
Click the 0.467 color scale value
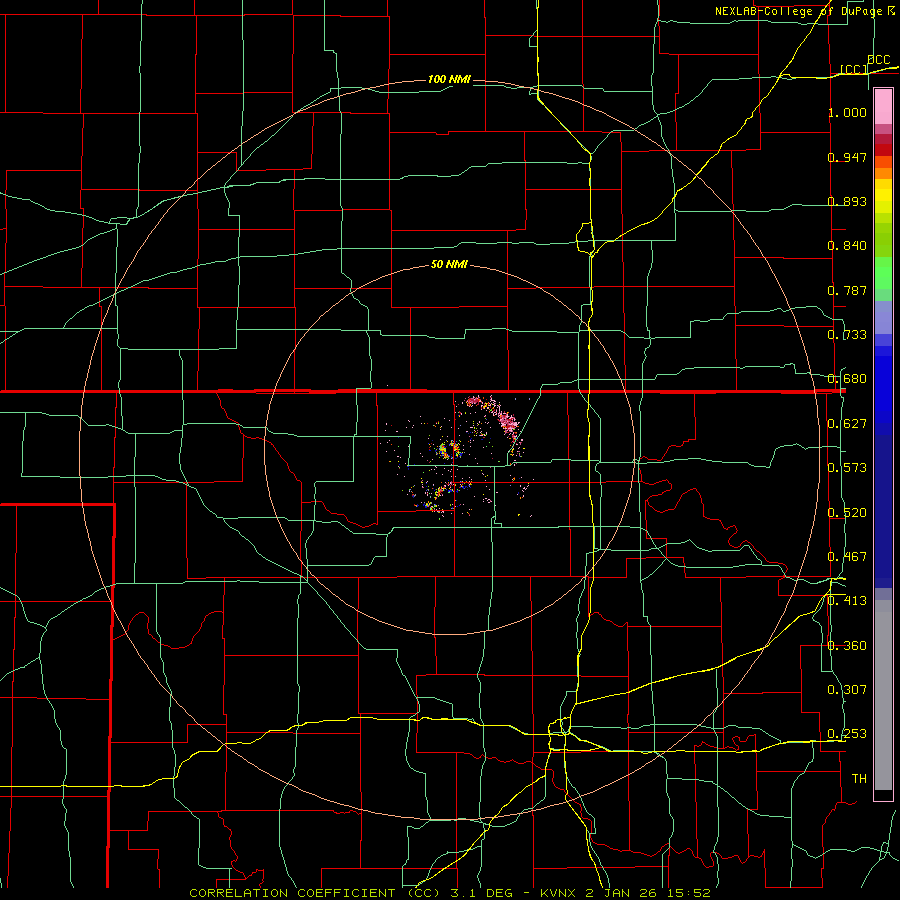pos(847,557)
